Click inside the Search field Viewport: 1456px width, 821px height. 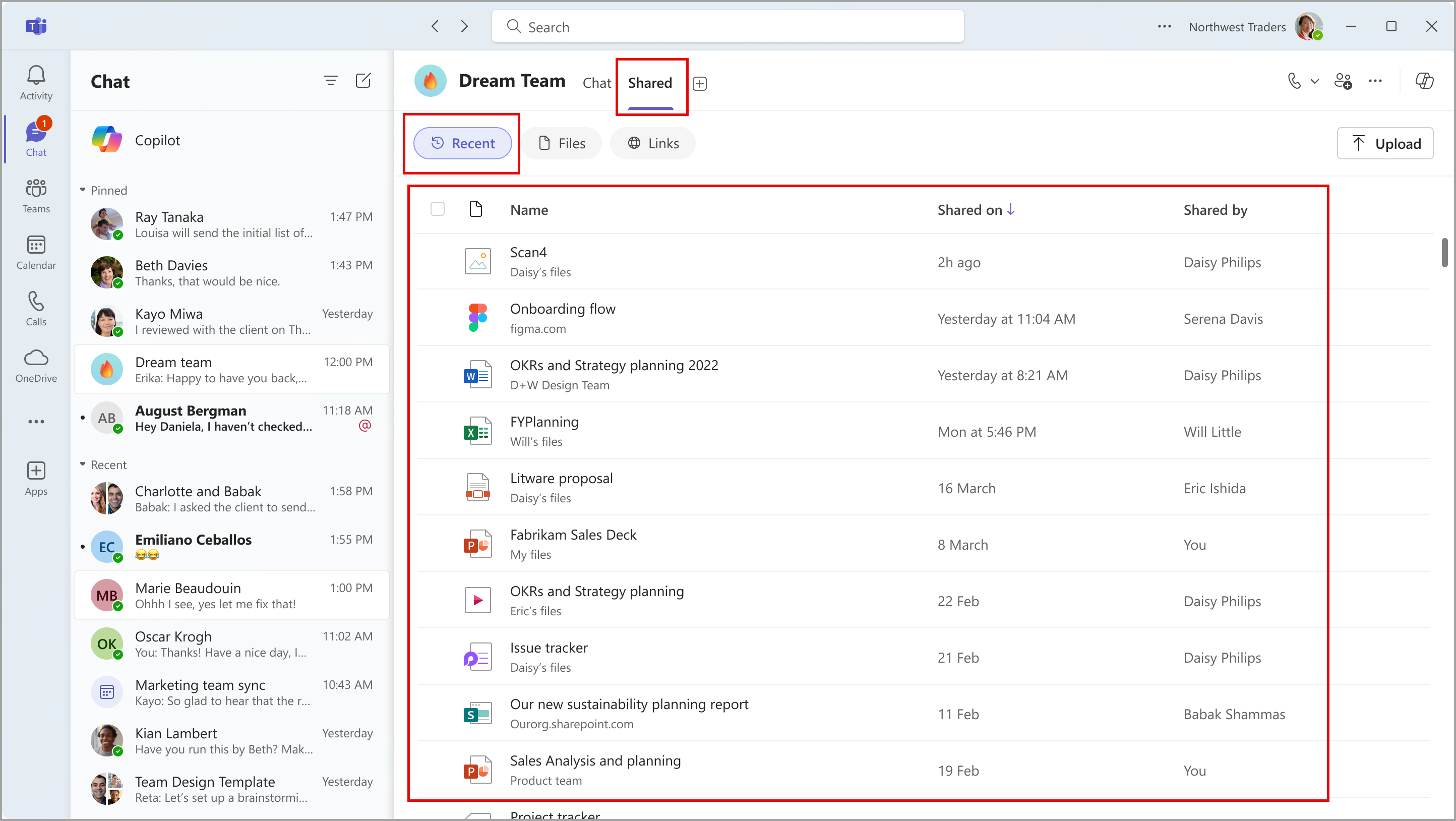pyautogui.click(x=726, y=26)
